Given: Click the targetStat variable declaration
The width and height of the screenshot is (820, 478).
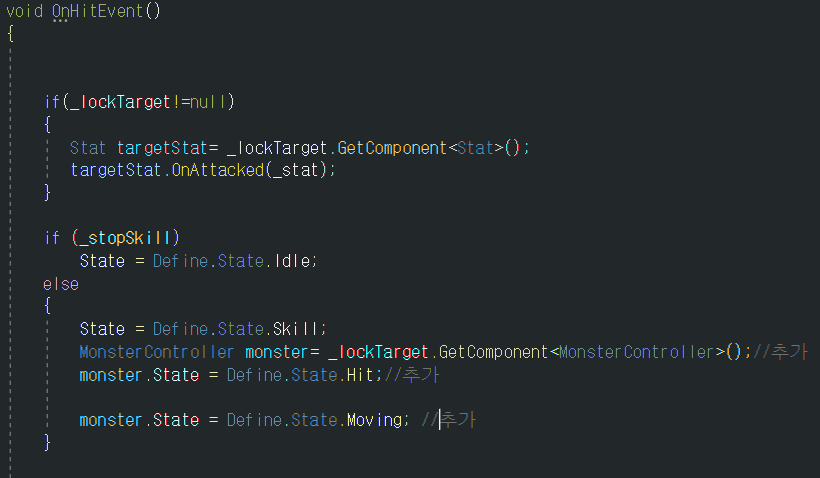Looking at the screenshot, I should (x=162, y=148).
